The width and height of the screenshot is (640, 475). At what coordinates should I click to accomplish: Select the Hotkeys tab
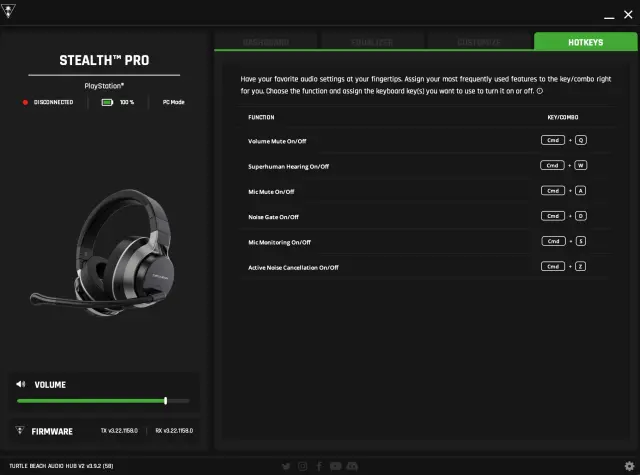(x=584, y=42)
